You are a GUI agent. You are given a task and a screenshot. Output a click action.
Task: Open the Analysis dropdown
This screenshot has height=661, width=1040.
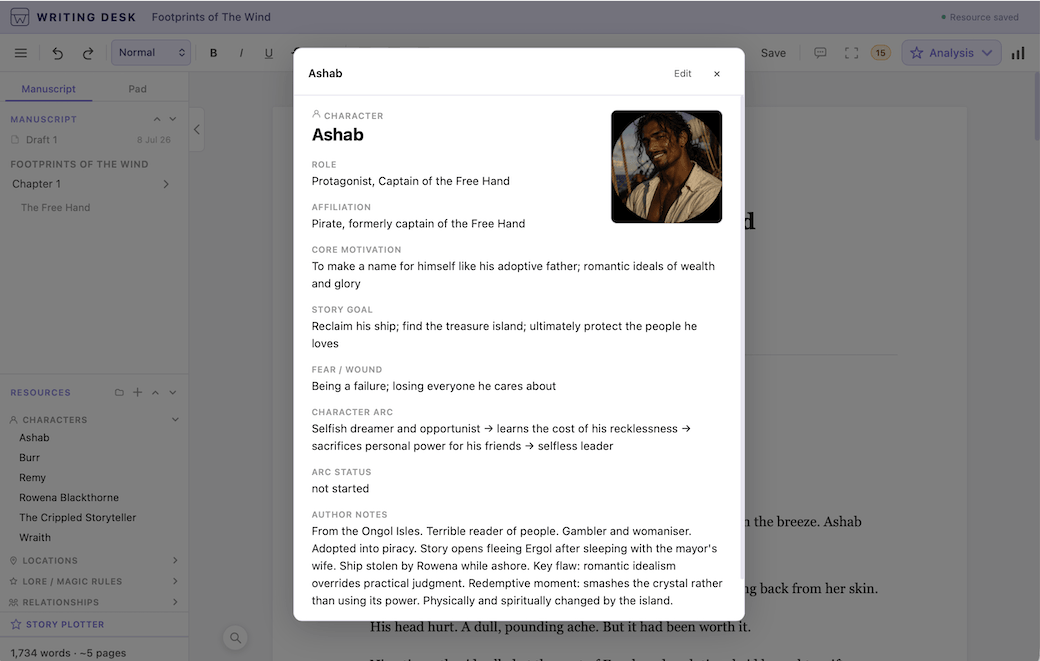(951, 53)
